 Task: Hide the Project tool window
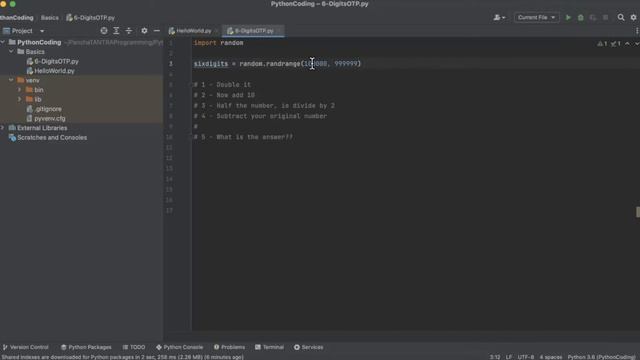tap(157, 31)
